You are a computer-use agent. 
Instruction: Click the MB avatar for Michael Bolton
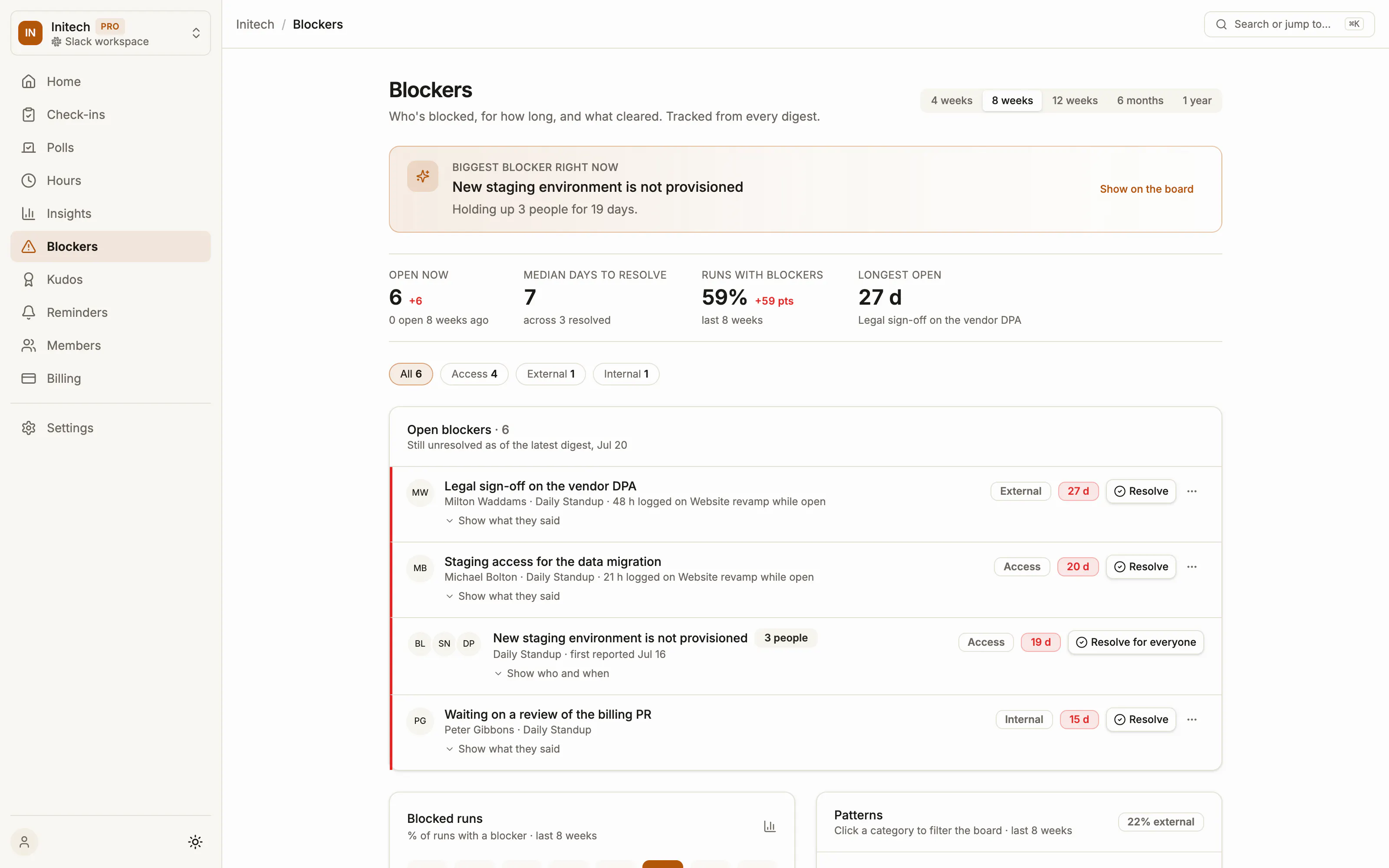click(x=420, y=569)
